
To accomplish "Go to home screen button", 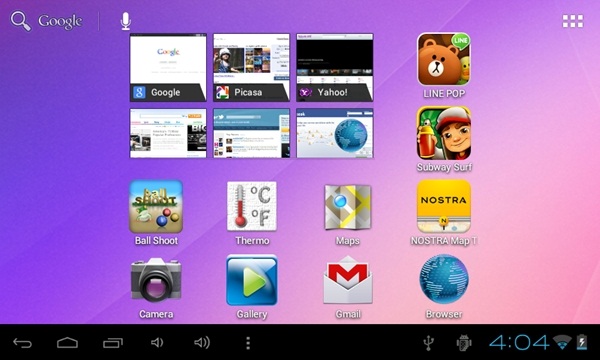I will pos(67,343).
